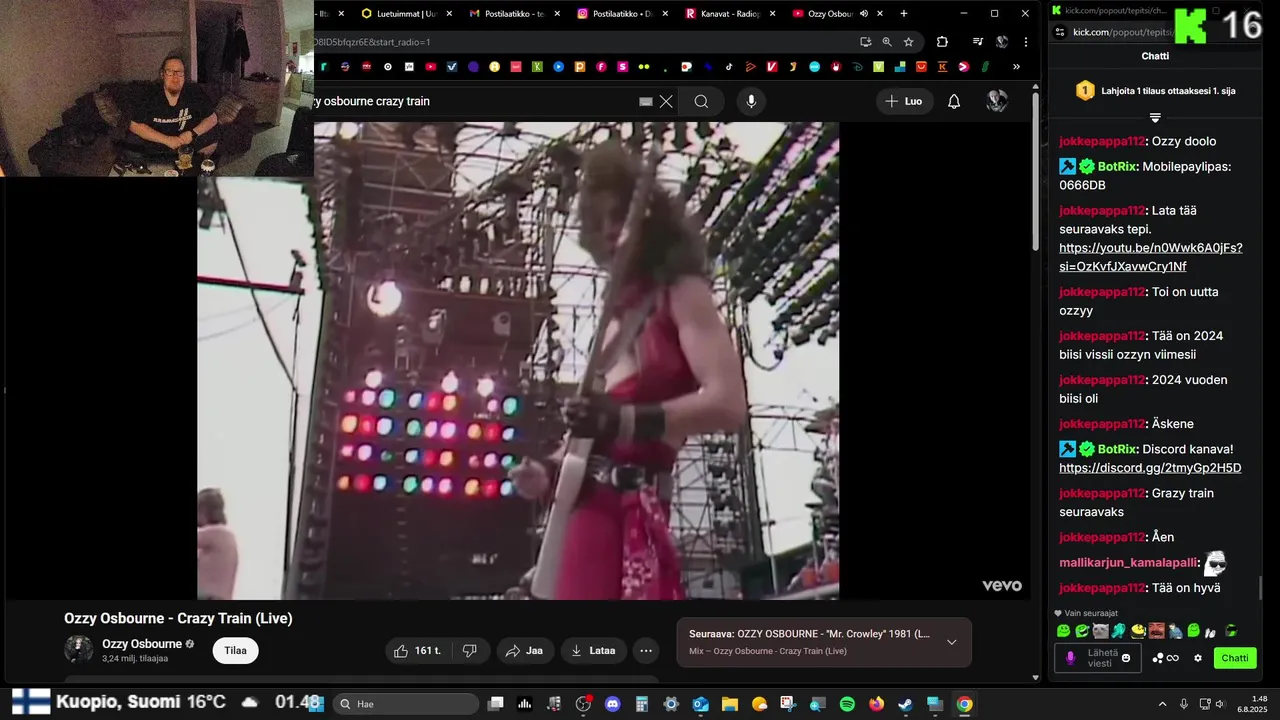Insert the cat emote from quick emotes
The image size is (1280, 720).
pyautogui.click(x=1101, y=631)
